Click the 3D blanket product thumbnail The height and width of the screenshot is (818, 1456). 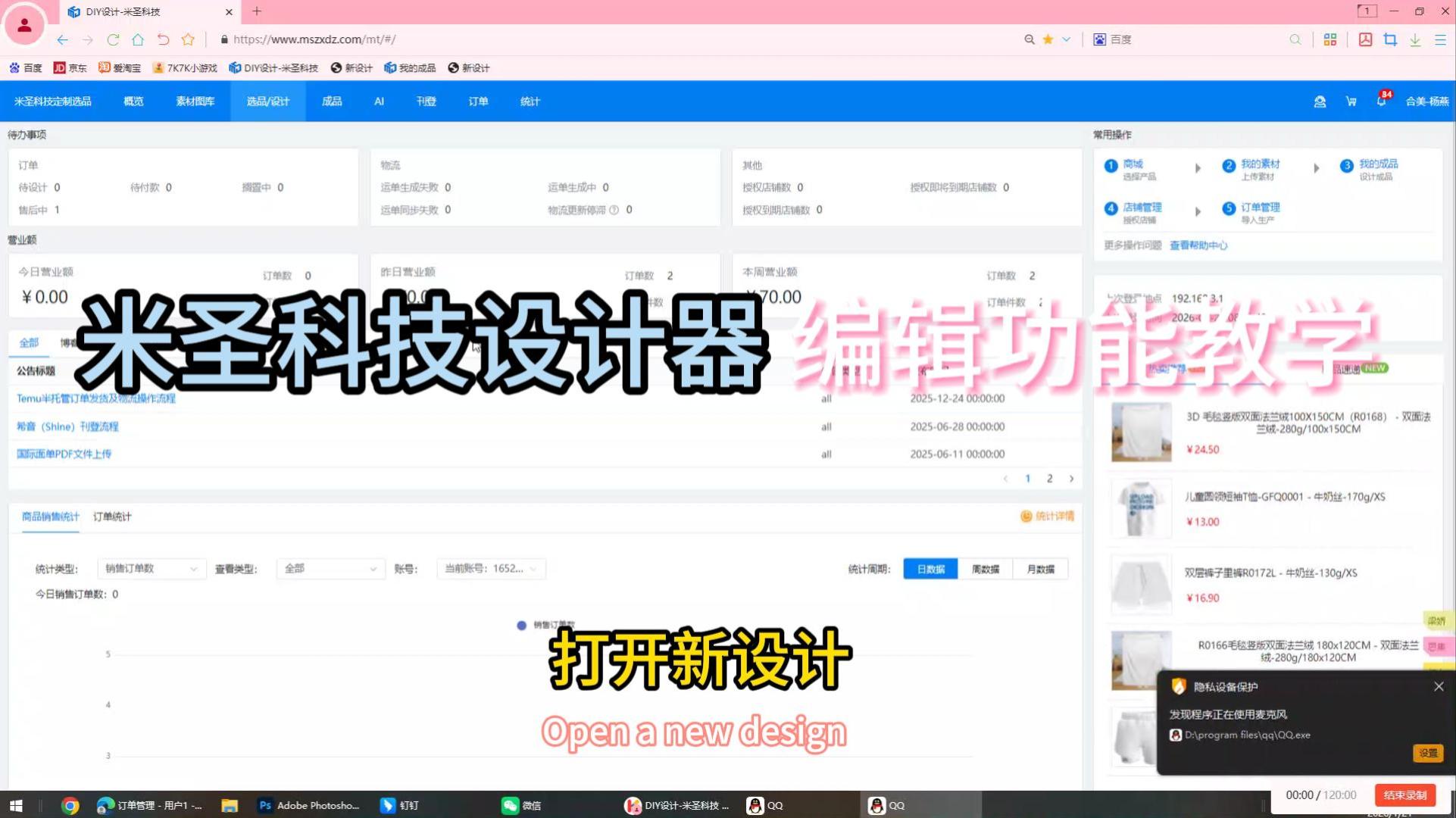click(1141, 432)
